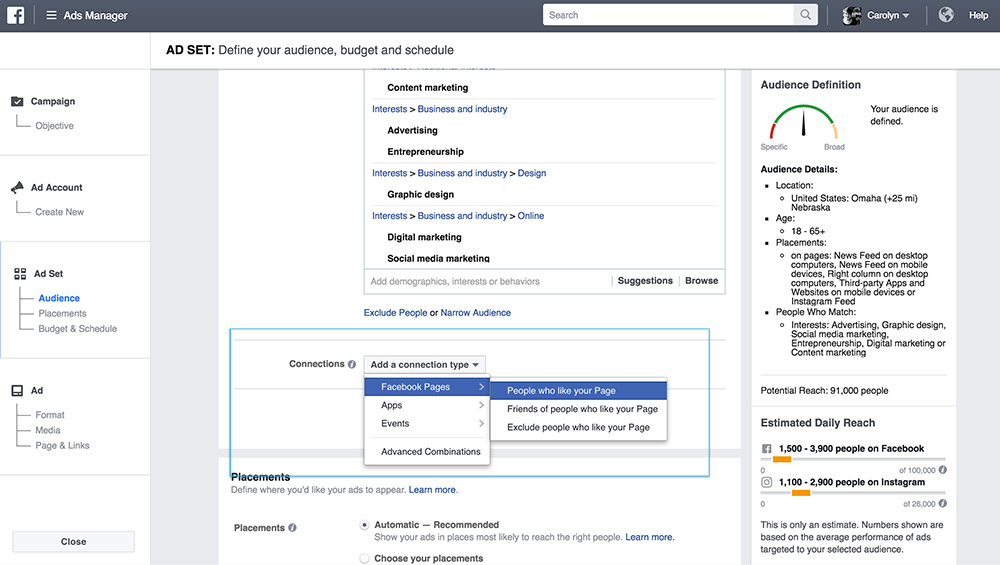Screen dimensions: 1000x565
Task: Click Digital marketing interest
Action: coord(424,237)
